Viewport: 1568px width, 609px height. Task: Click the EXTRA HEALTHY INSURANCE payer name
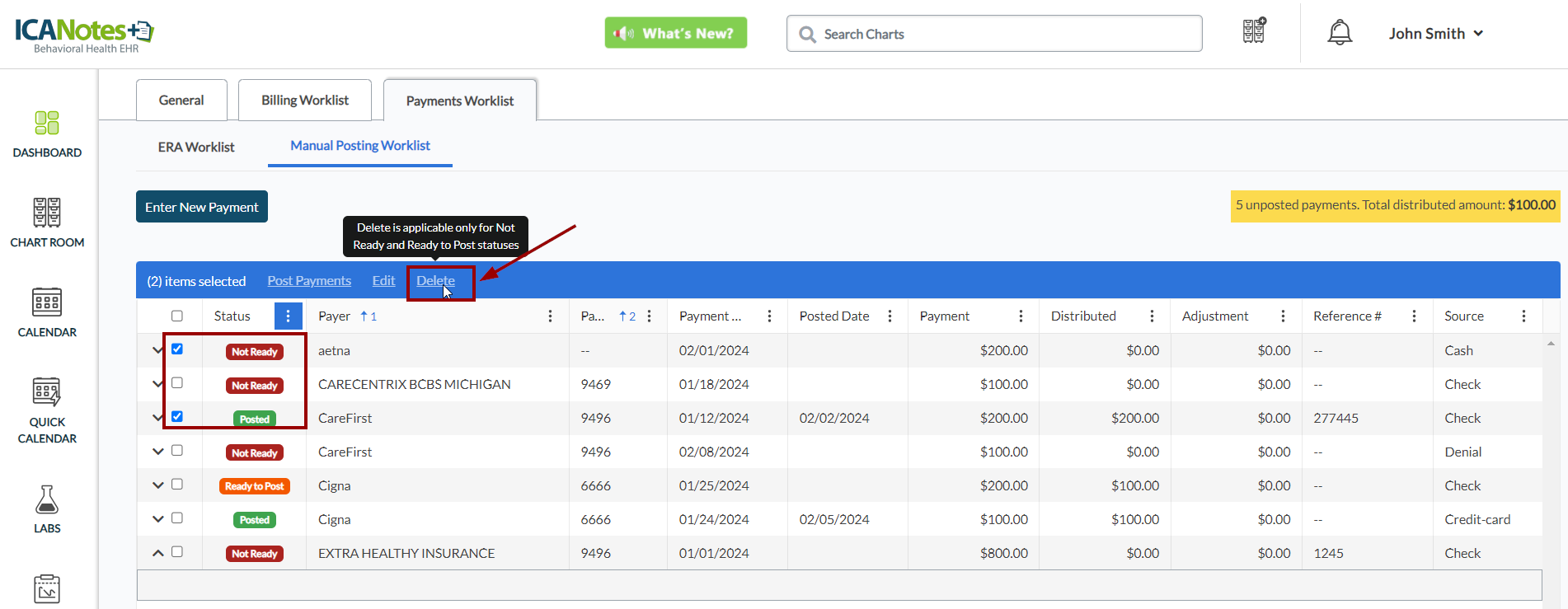click(406, 554)
